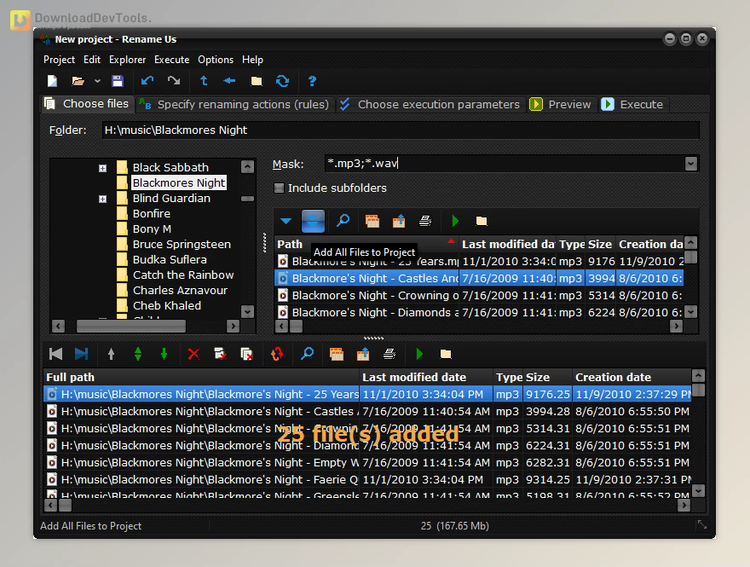750x567 pixels.
Task: Sort project list by Full path column
Action: click(x=201, y=377)
